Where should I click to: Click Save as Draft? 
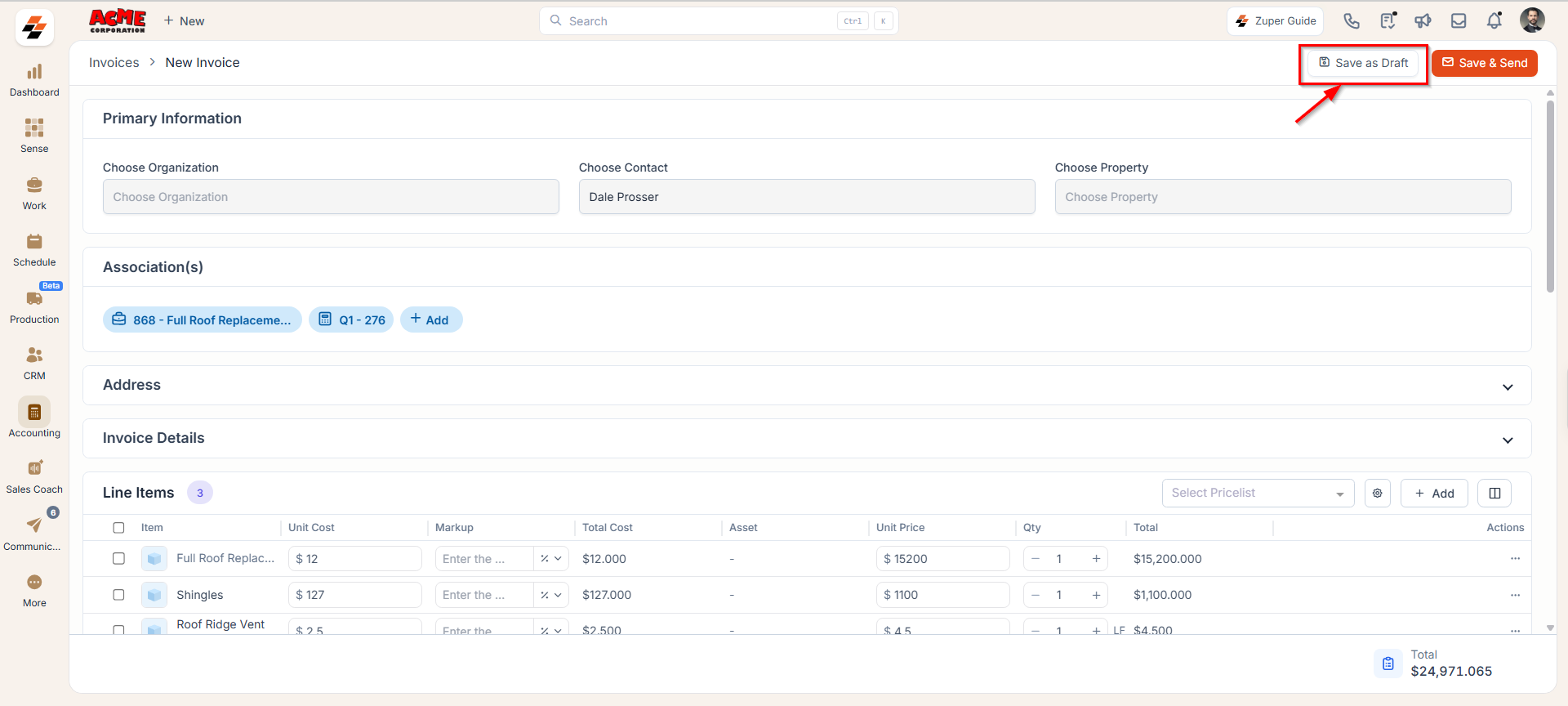coord(1363,63)
